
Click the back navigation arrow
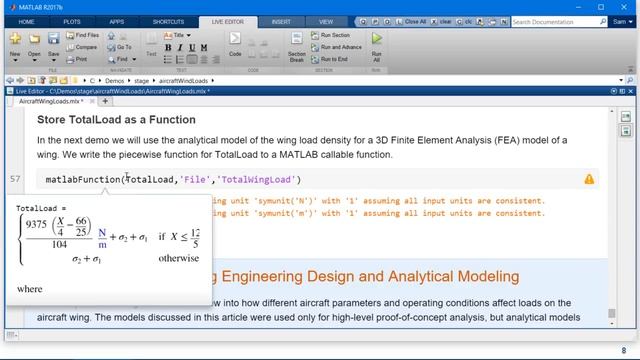[x=11, y=80]
